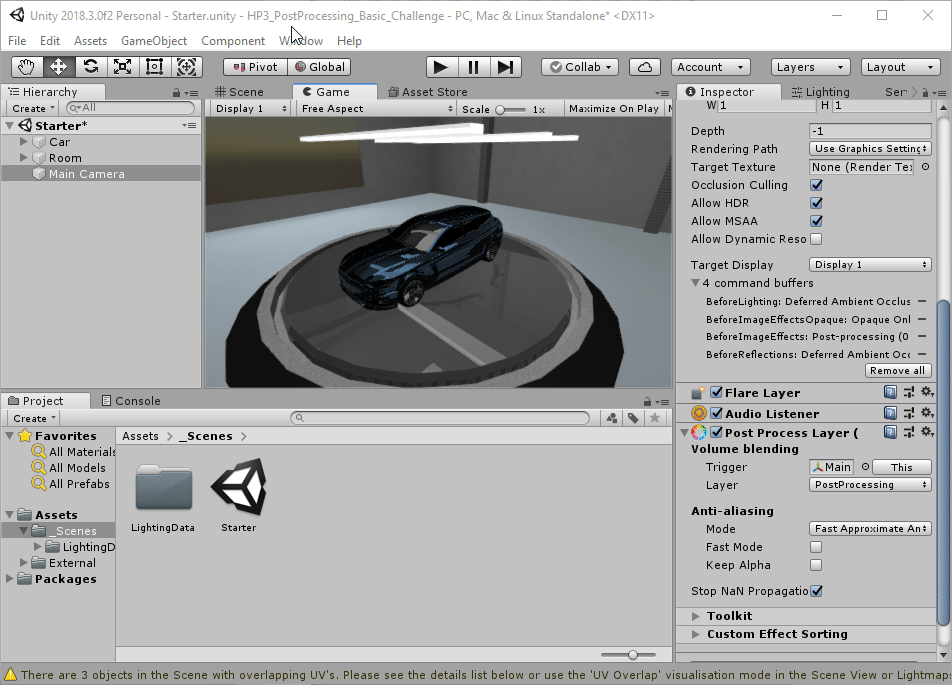Expand the Car object in Hierarchy

click(24, 142)
